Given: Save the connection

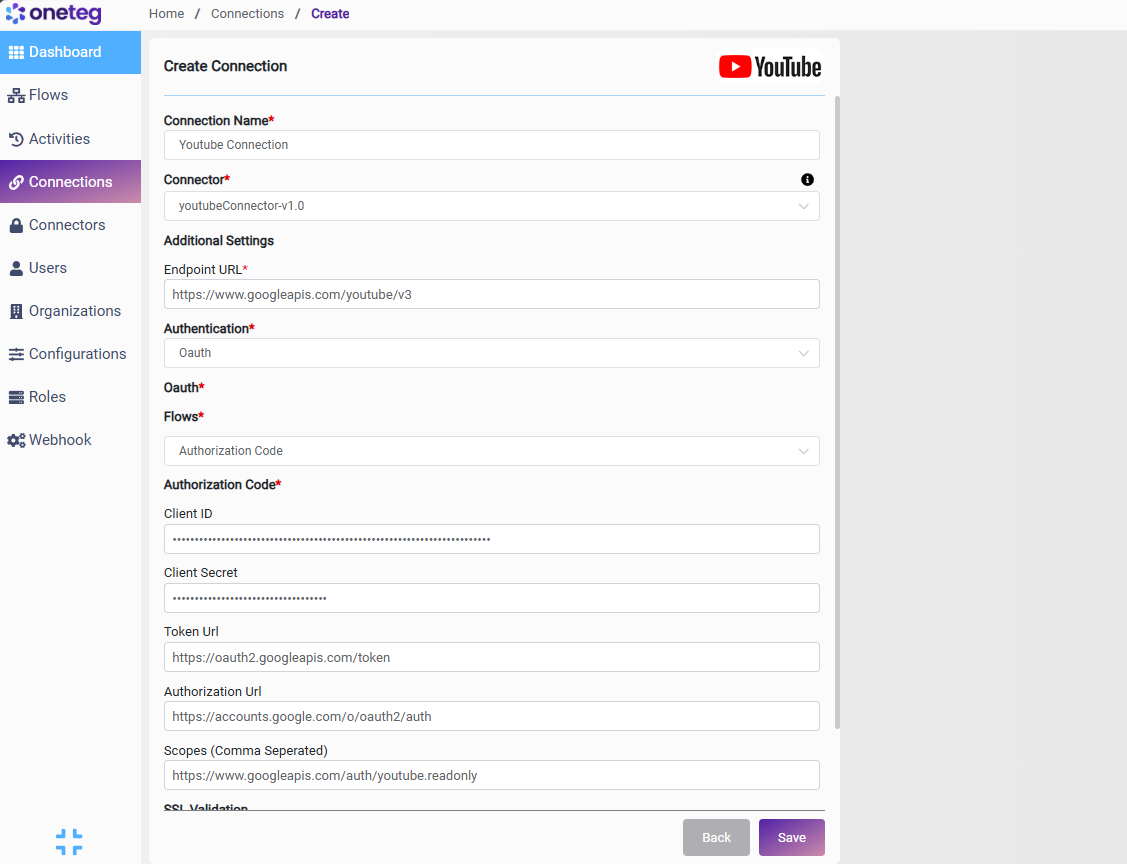Looking at the screenshot, I should click(791, 837).
